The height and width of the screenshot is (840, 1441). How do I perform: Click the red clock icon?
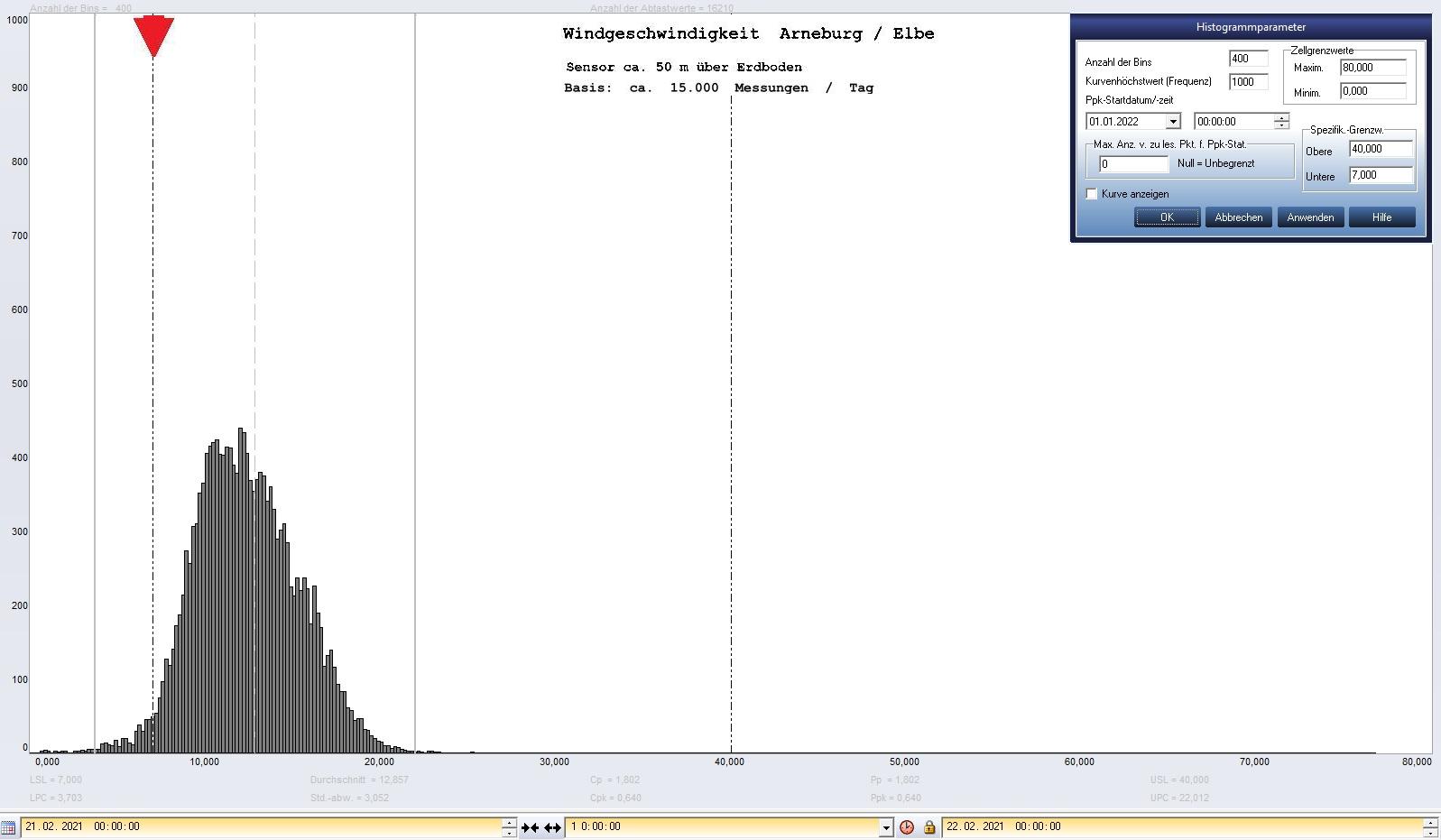(907, 827)
